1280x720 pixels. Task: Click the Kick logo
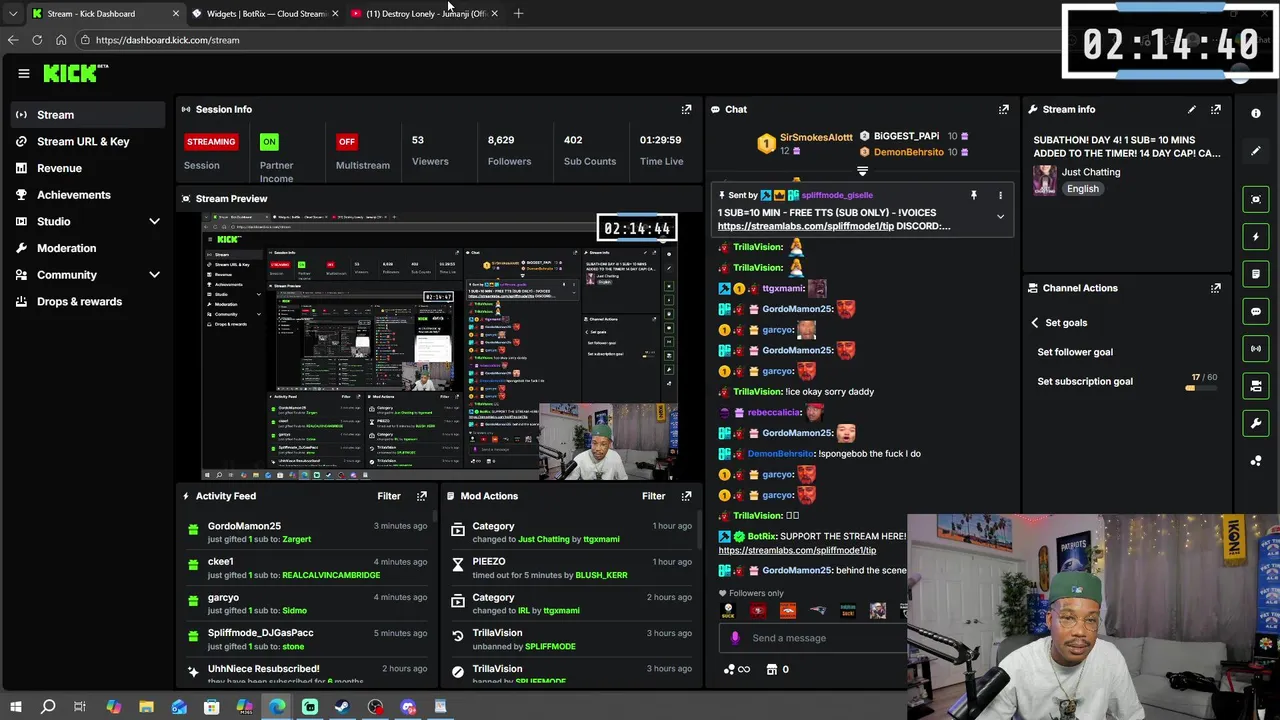coord(75,73)
